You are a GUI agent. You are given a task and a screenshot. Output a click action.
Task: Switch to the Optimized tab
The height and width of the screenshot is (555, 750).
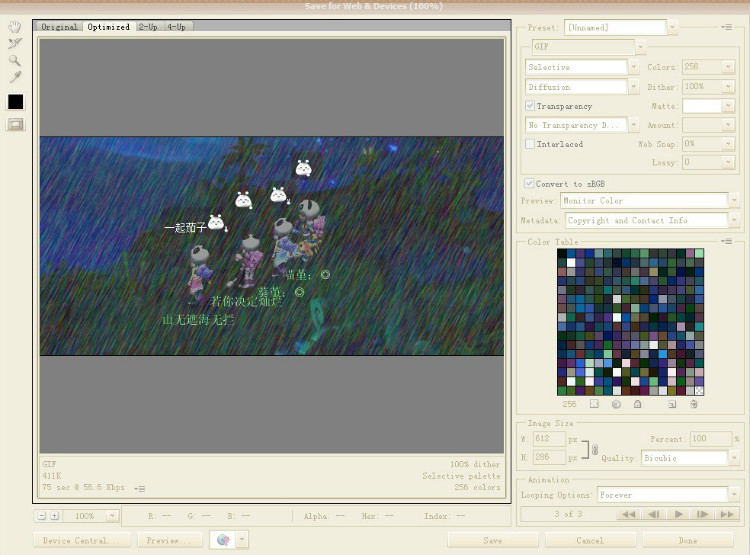[109, 27]
